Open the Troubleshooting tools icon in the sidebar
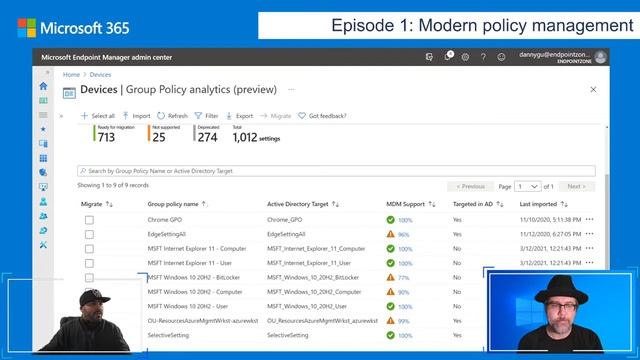Viewport: 640px width, 360px height. pos(43,245)
